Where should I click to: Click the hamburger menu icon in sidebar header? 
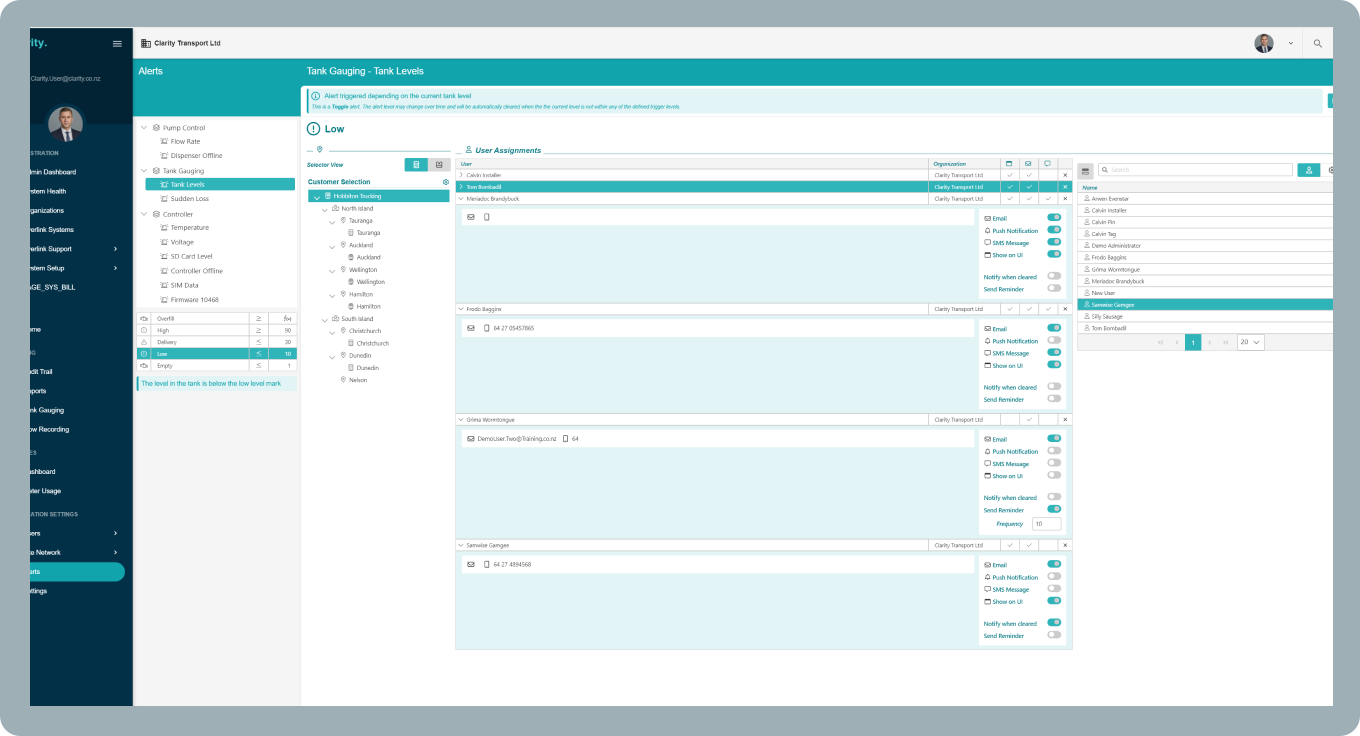[x=117, y=44]
